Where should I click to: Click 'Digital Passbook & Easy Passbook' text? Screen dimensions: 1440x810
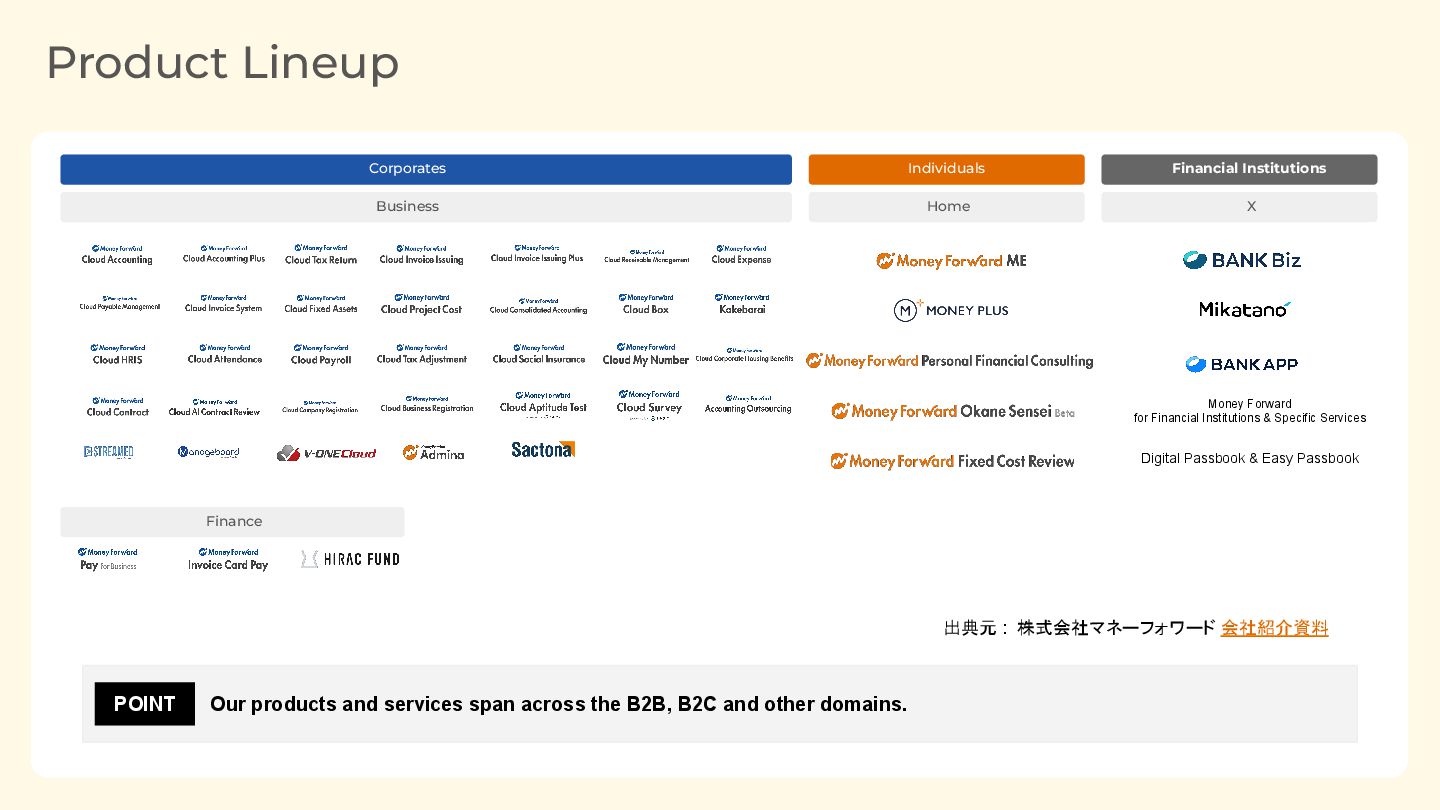(1250, 458)
